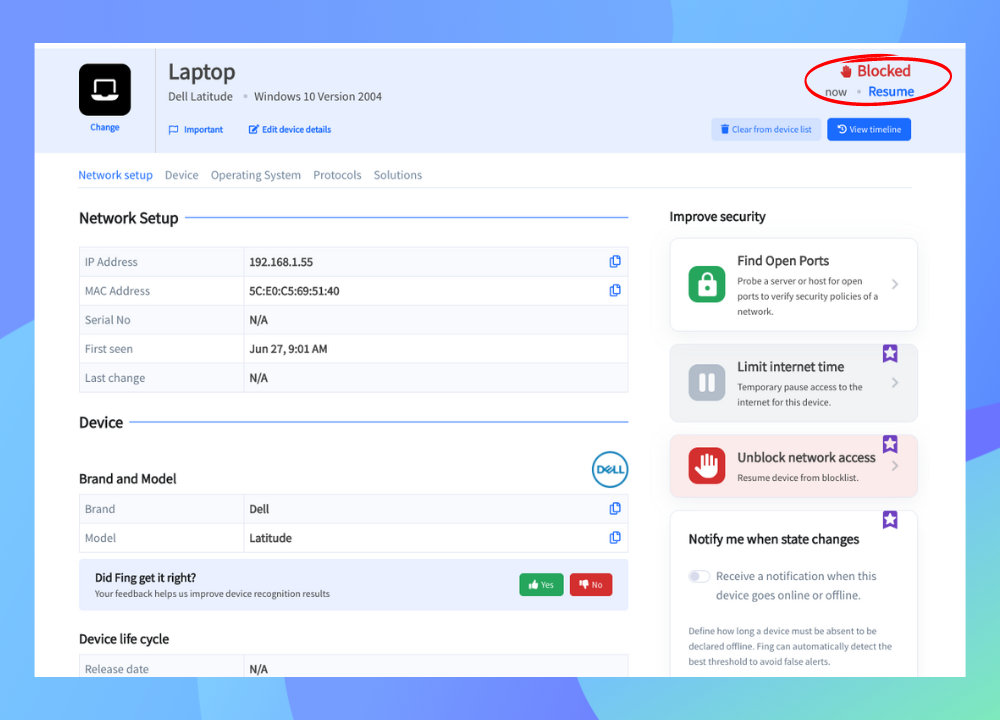Switch to the Operating System tab
Screen dimensions: 1000x720
[256, 175]
